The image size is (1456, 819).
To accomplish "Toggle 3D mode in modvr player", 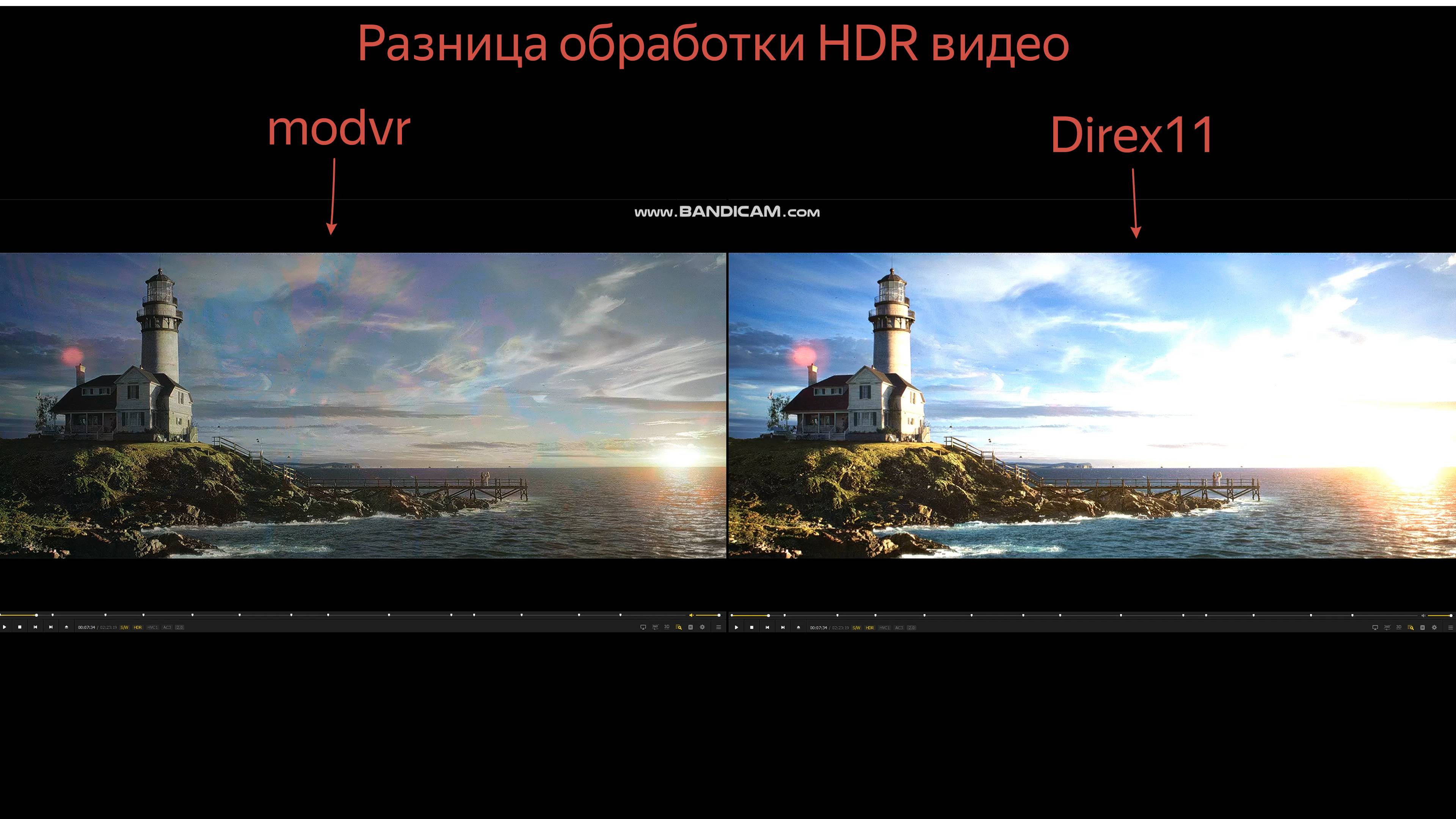I will coord(667,627).
